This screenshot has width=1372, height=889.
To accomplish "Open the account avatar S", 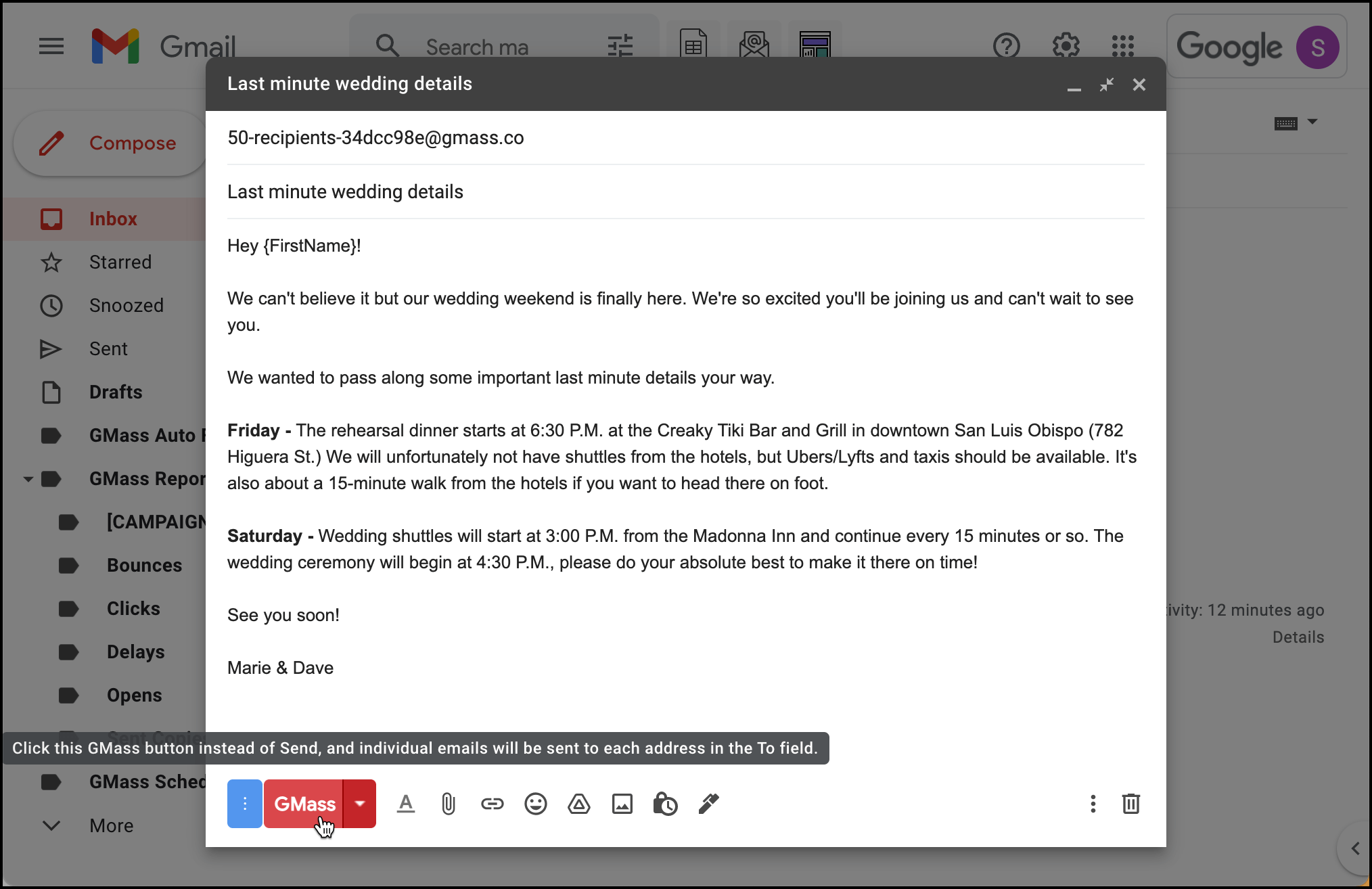I will click(x=1317, y=47).
